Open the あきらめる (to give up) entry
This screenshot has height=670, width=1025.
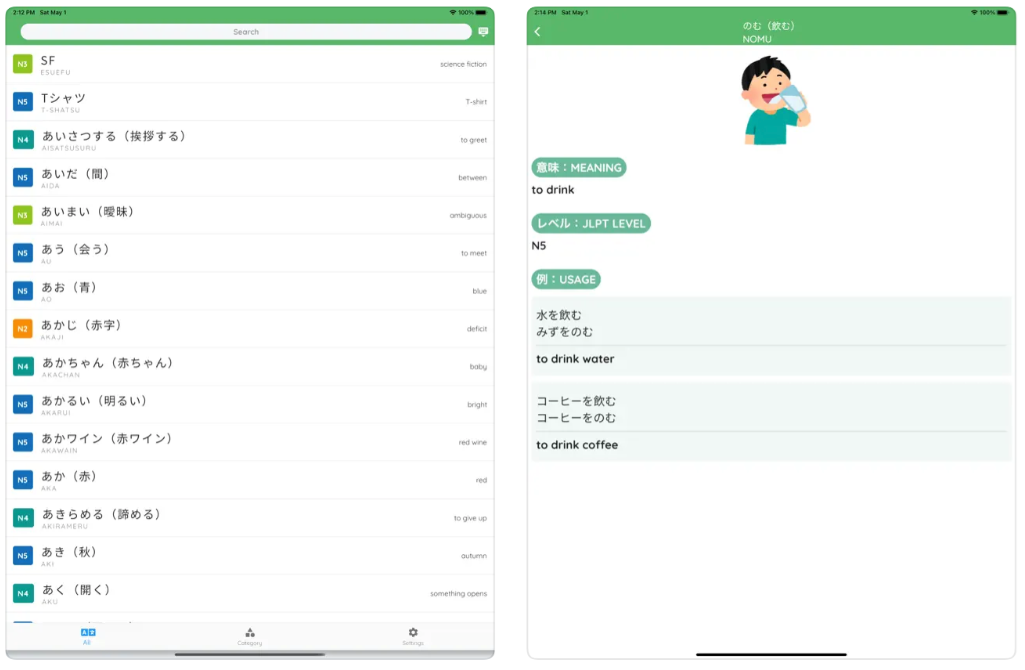click(250, 518)
